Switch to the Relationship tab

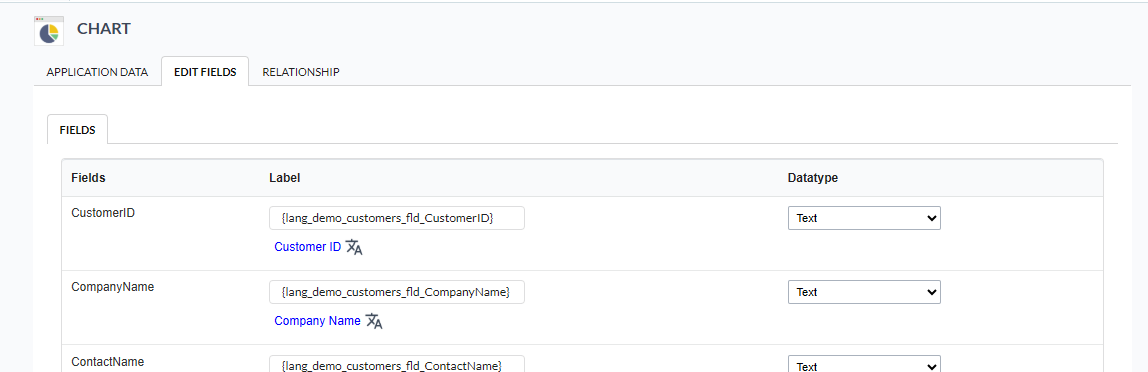pyautogui.click(x=300, y=72)
